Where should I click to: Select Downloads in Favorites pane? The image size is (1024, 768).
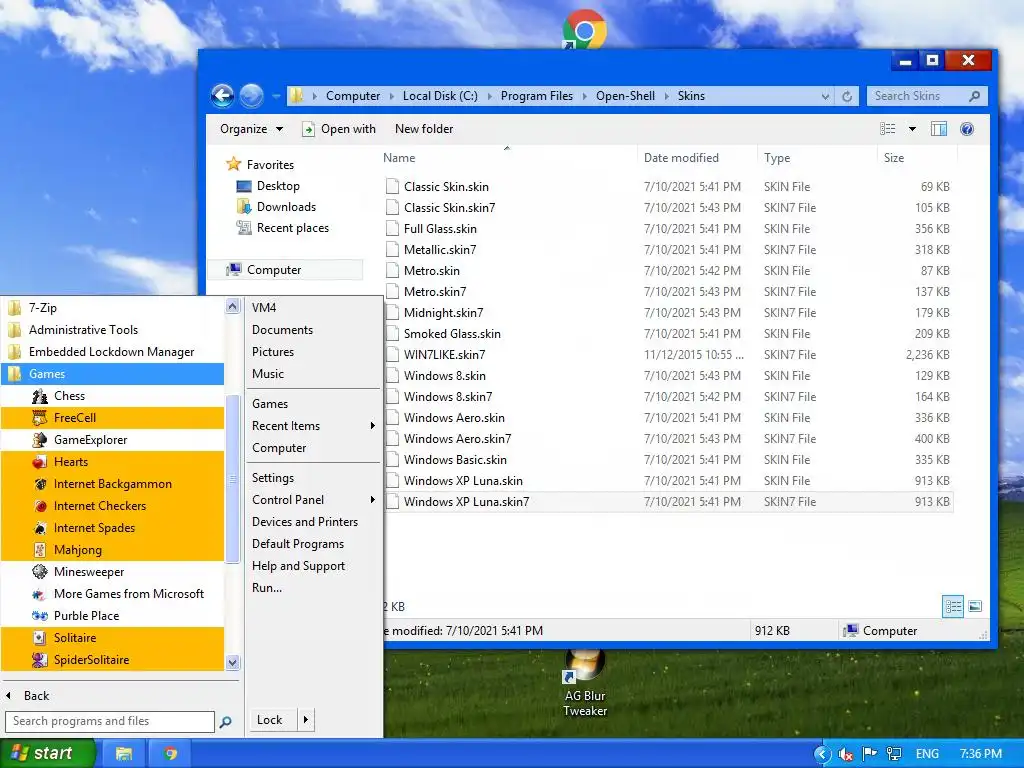point(286,207)
